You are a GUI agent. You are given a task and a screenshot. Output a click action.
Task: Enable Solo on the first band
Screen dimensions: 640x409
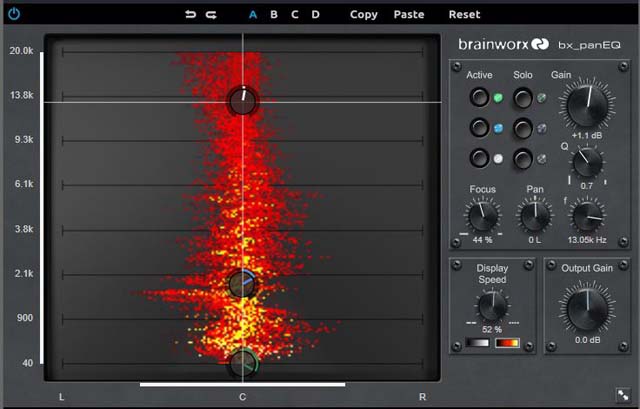pos(522,98)
